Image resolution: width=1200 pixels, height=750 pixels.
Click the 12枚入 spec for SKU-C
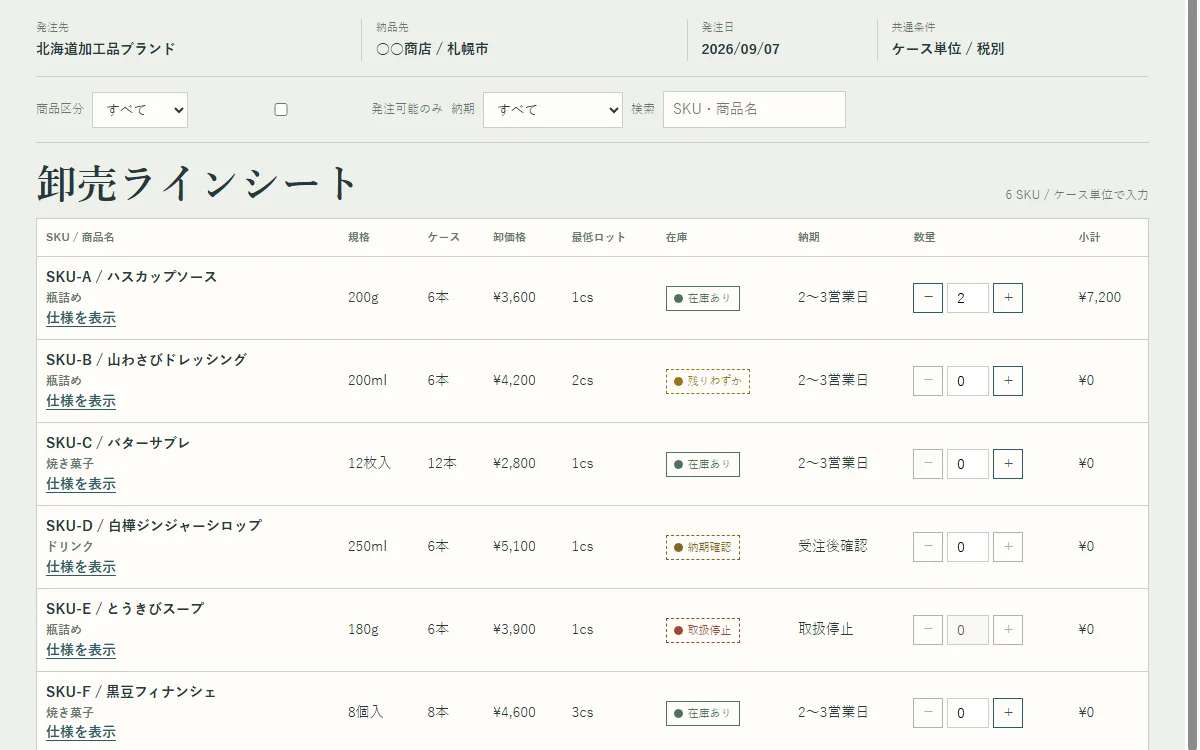[370, 464]
